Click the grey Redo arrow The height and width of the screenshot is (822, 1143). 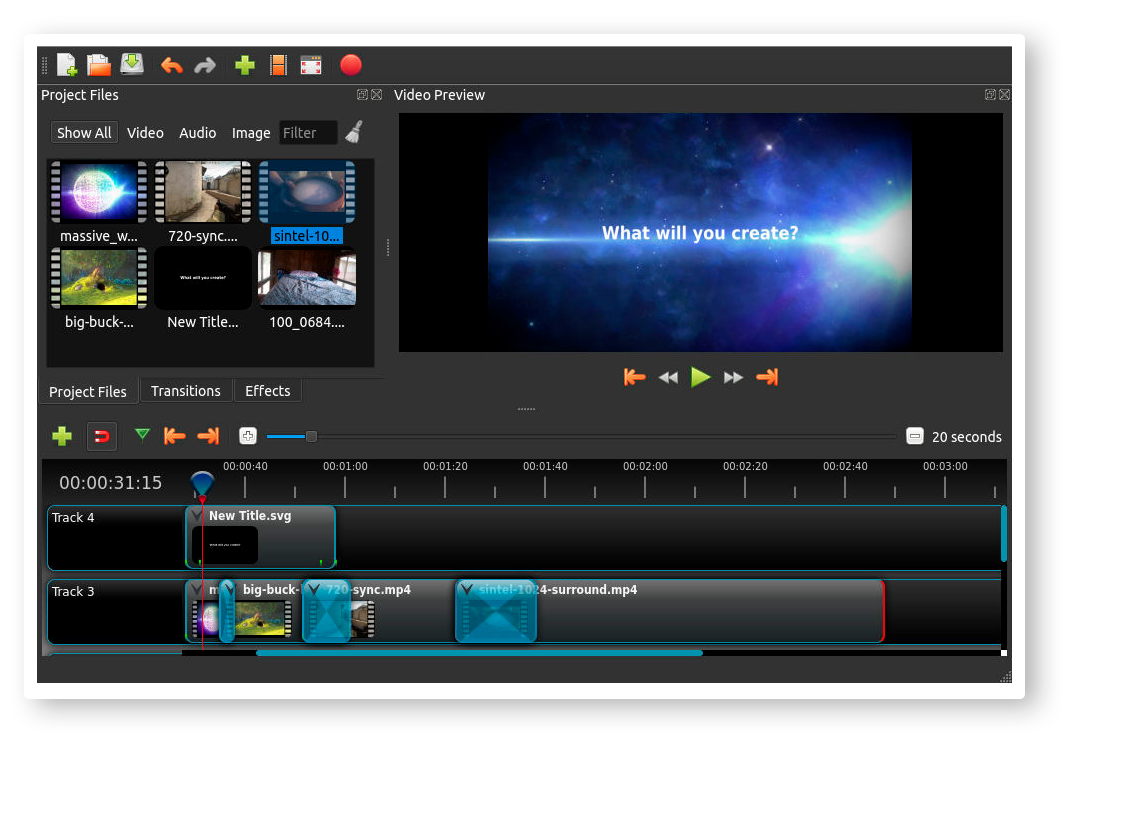(205, 66)
